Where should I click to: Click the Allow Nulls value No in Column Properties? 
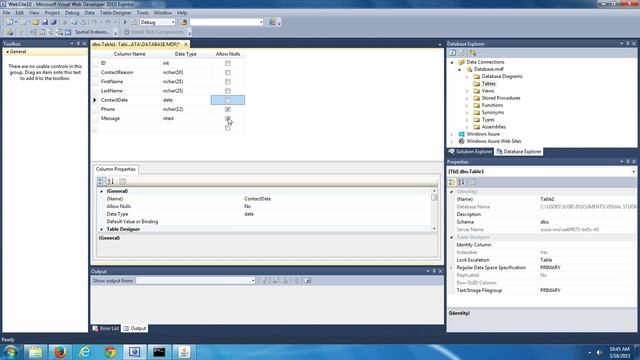[247, 207]
